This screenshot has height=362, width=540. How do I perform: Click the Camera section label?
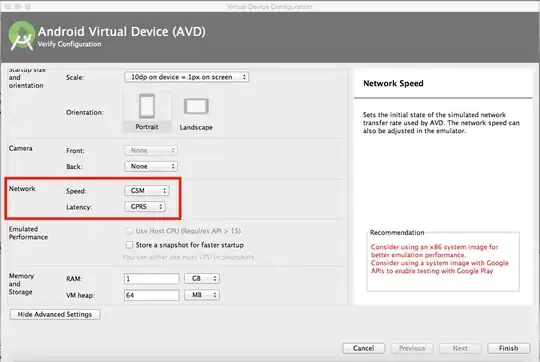click(x=21, y=148)
